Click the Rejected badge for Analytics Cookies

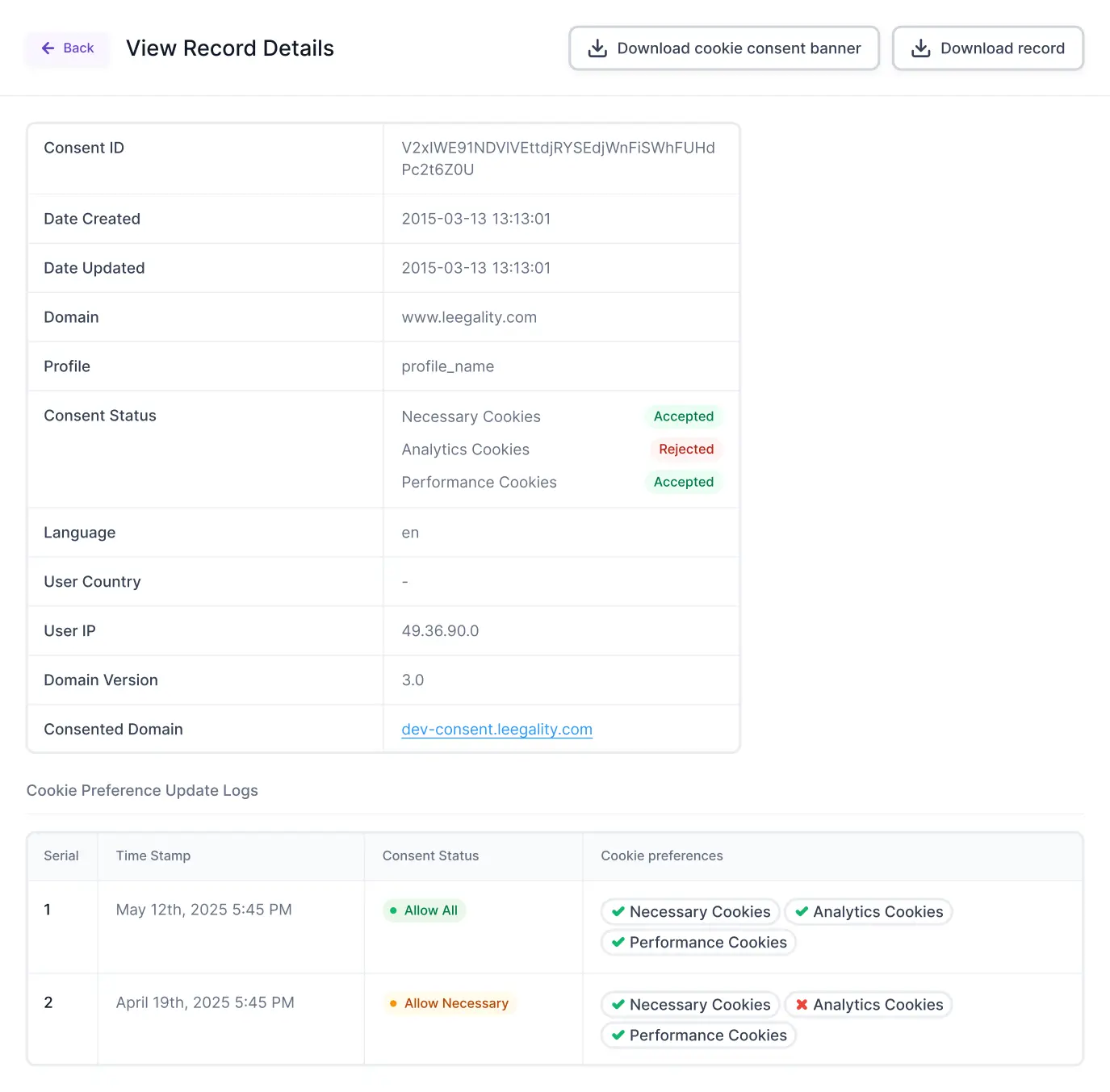click(x=686, y=449)
